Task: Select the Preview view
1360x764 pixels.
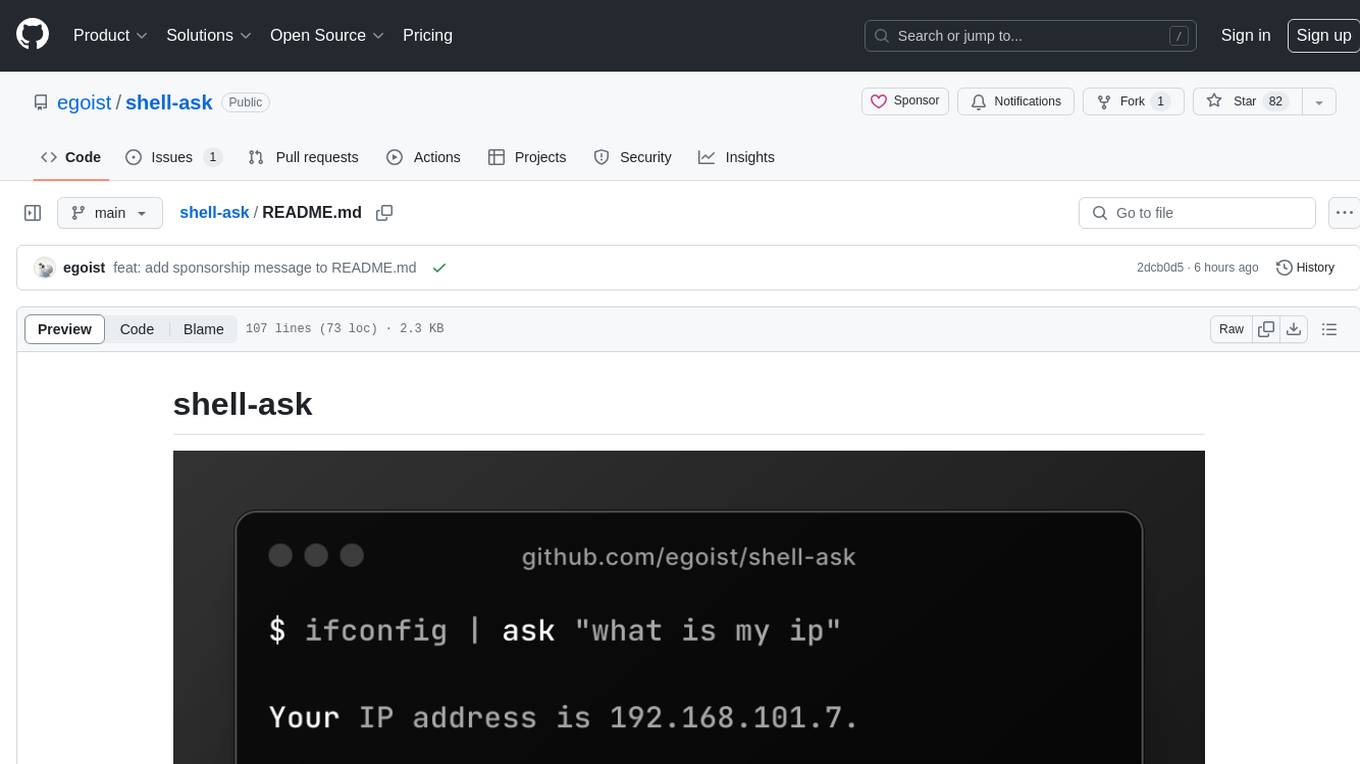Action: pyautogui.click(x=65, y=329)
